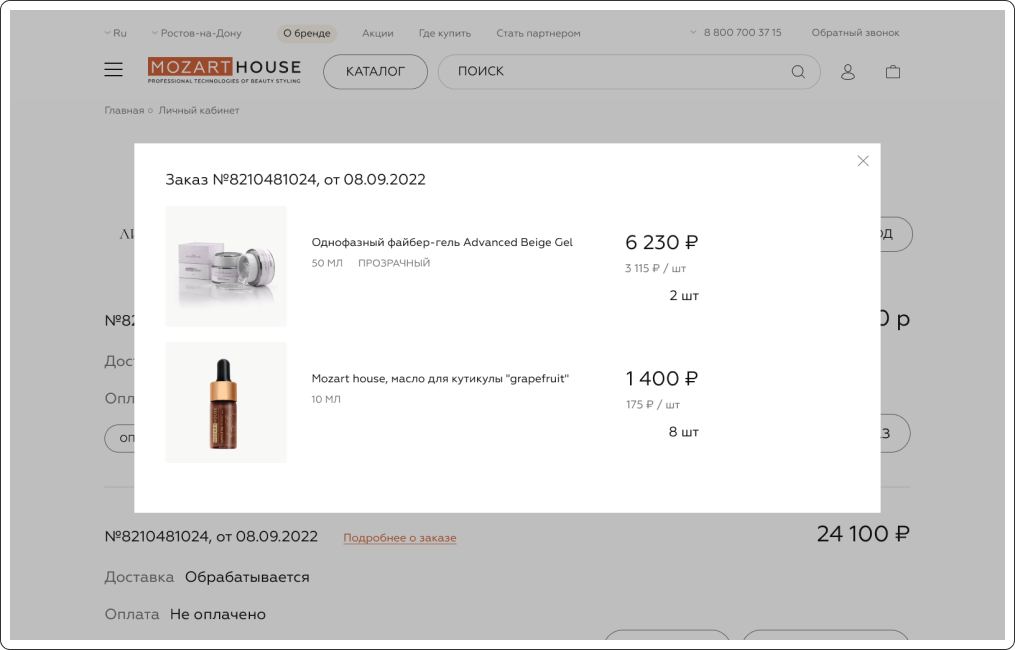Click the КАТАЛОГ button

(x=375, y=72)
